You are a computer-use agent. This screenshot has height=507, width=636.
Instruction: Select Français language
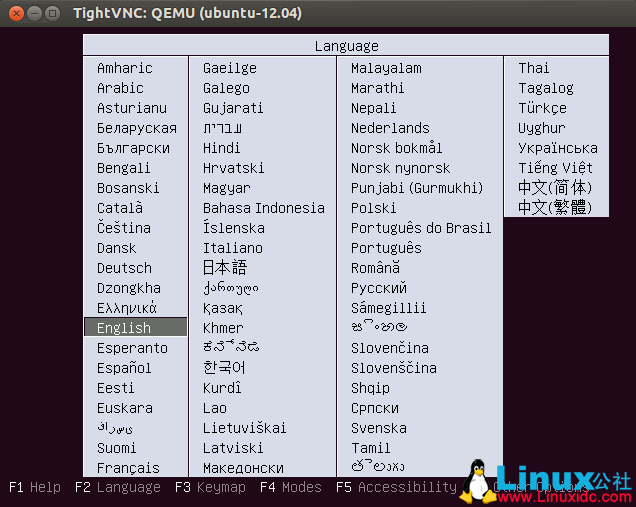(x=128, y=468)
